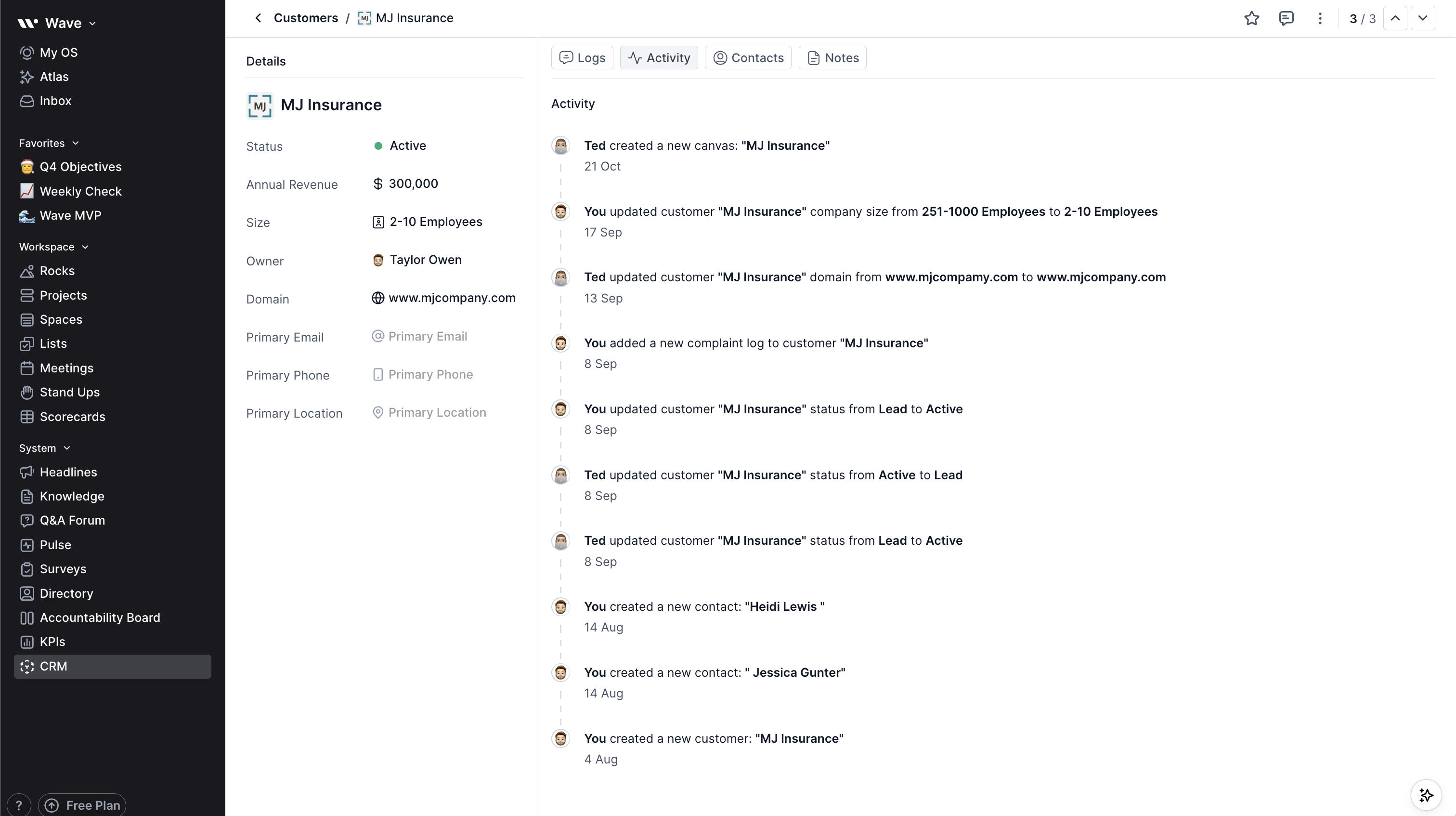This screenshot has height=816, width=1456.
Task: Select Atlas in the sidebar
Action: pos(55,76)
